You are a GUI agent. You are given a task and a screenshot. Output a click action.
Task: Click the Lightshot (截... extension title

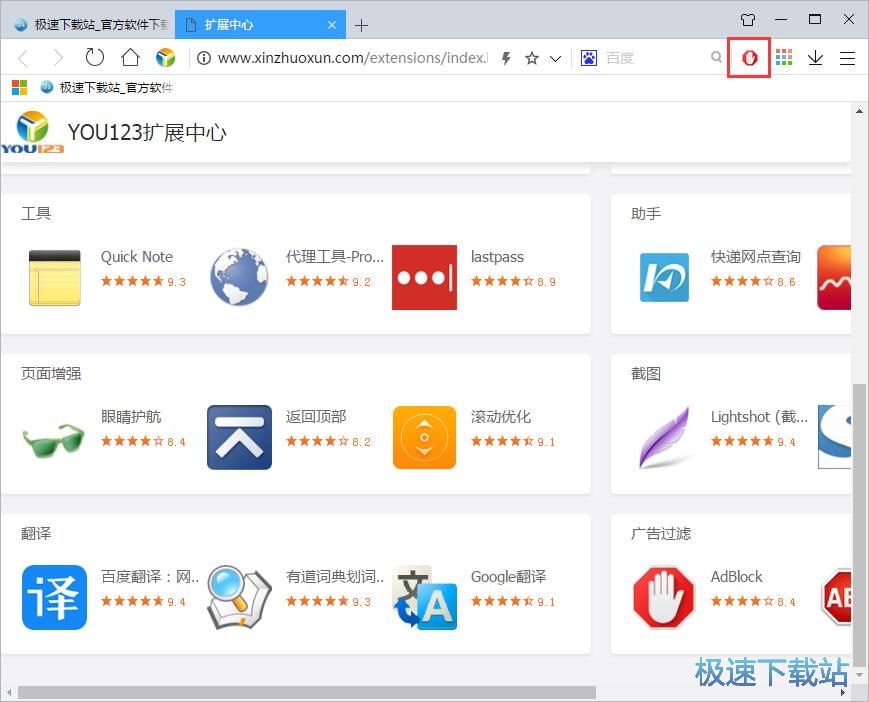tap(759, 417)
